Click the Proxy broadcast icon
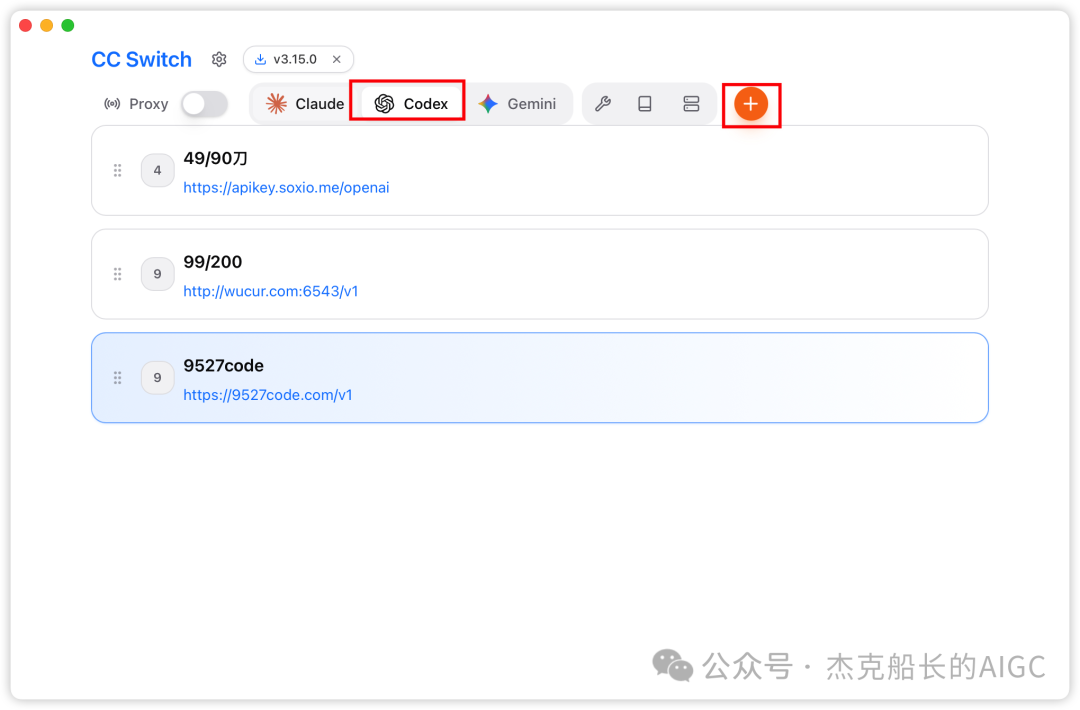The image size is (1080, 710). tap(112, 104)
